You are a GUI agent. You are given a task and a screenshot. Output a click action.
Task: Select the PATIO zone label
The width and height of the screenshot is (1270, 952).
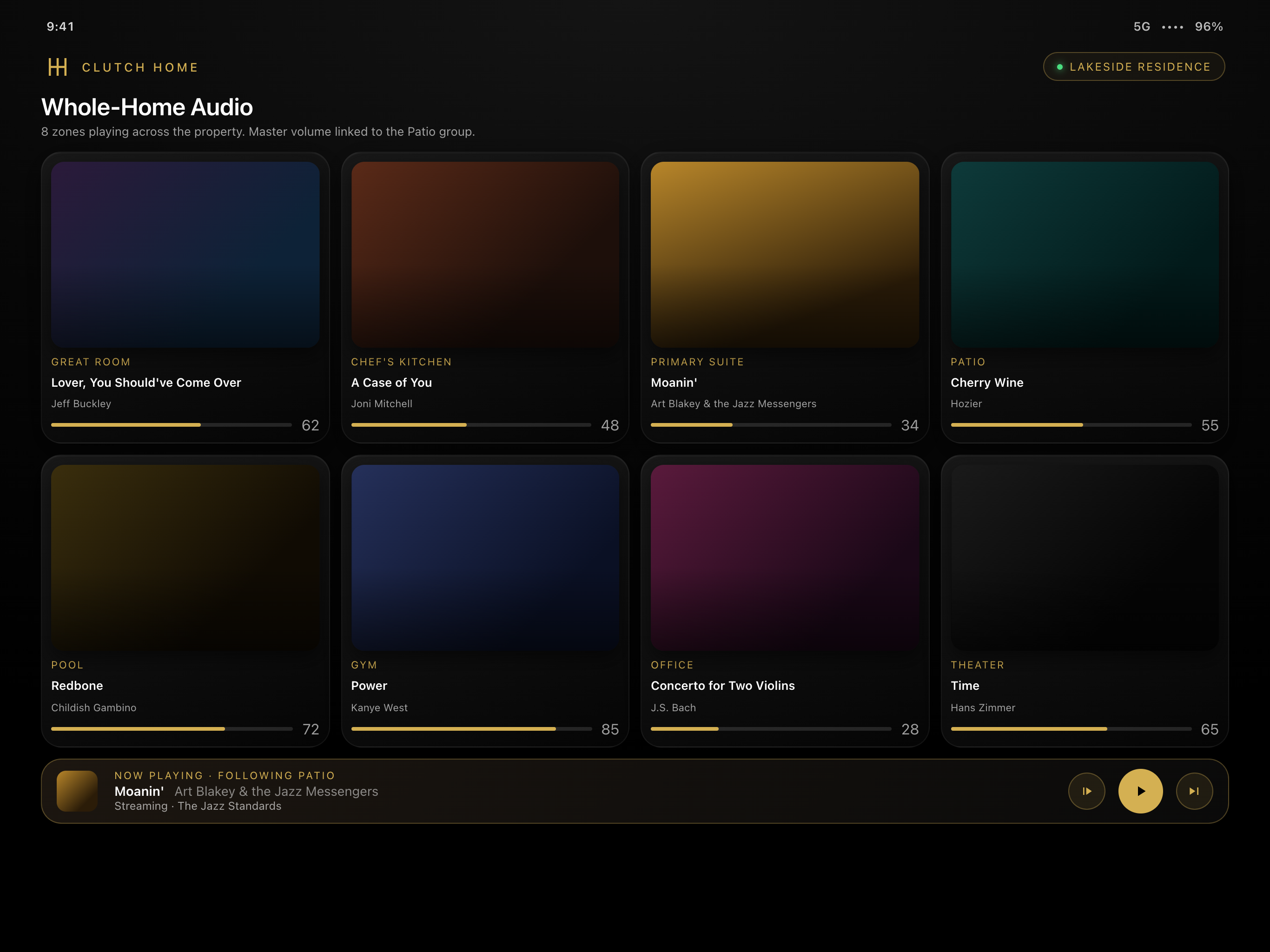(x=968, y=362)
